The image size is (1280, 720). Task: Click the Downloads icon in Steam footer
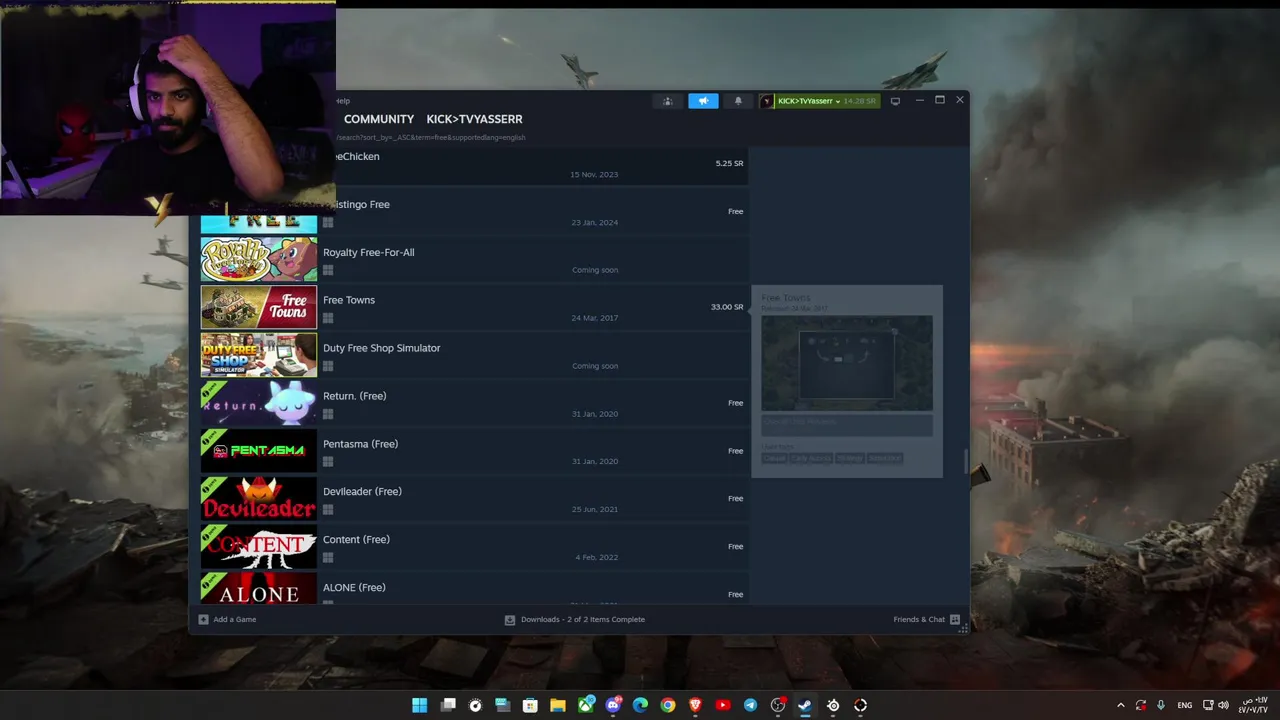[x=510, y=619]
